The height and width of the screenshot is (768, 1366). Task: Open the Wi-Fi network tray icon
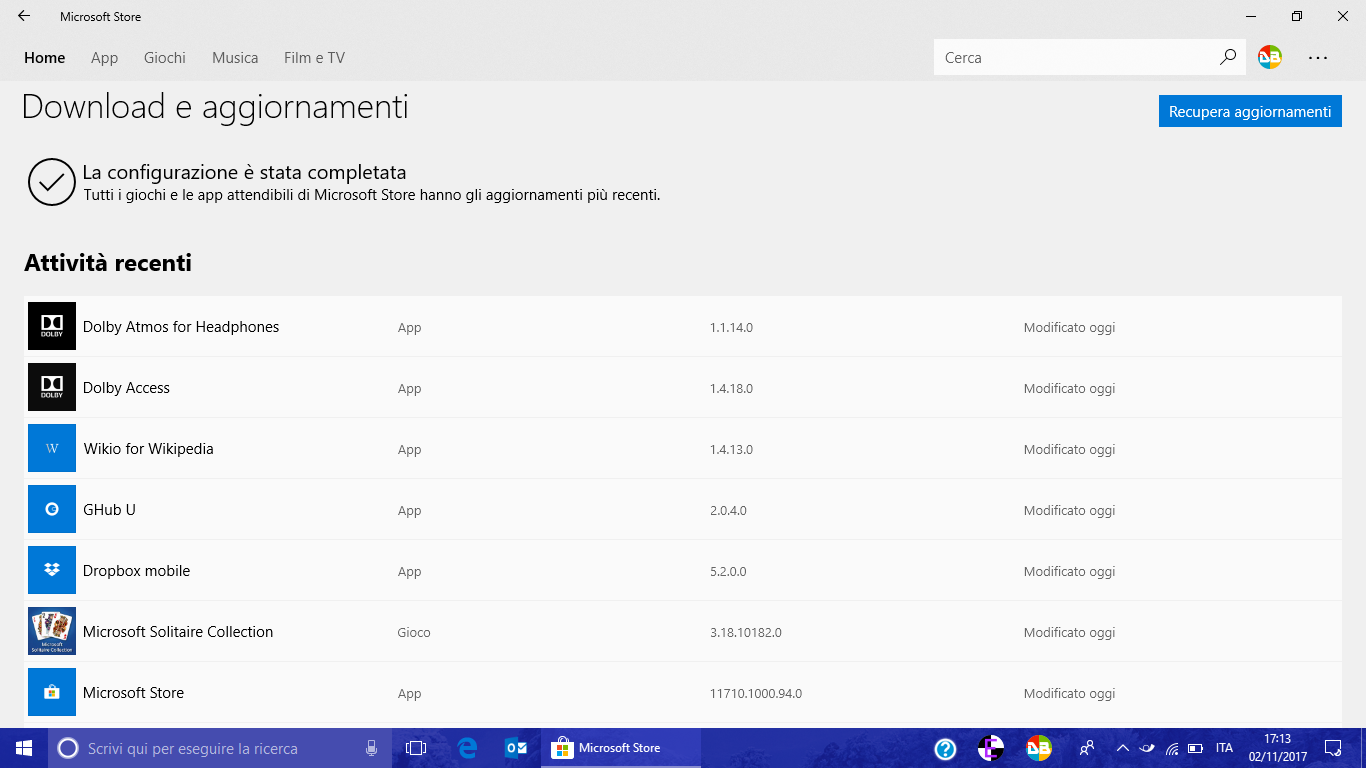tap(1171, 748)
